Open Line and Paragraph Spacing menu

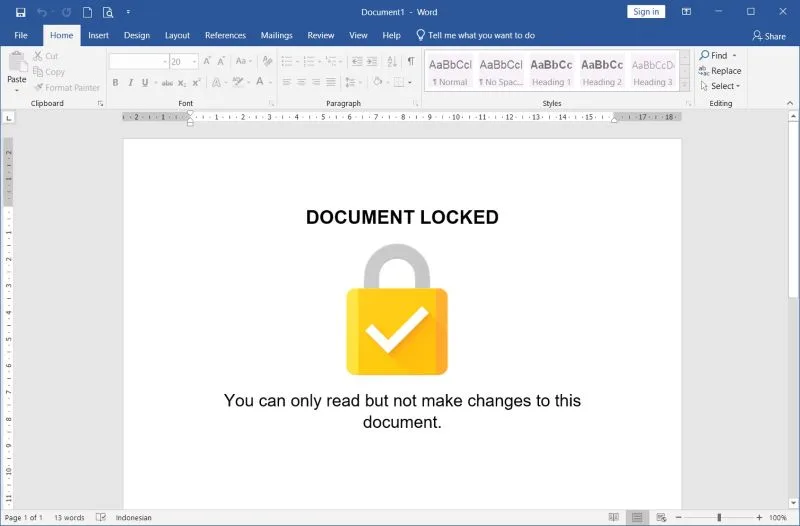click(353, 82)
